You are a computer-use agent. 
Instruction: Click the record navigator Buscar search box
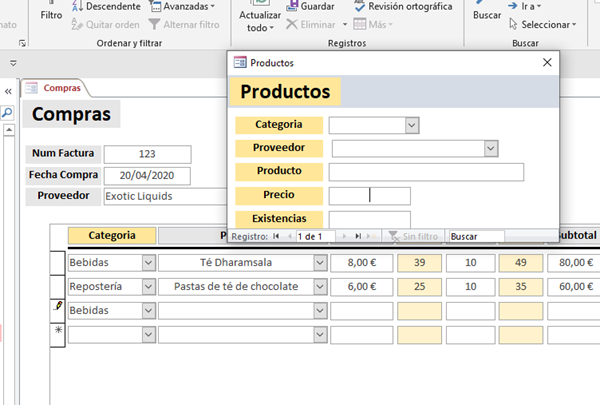[x=474, y=236]
